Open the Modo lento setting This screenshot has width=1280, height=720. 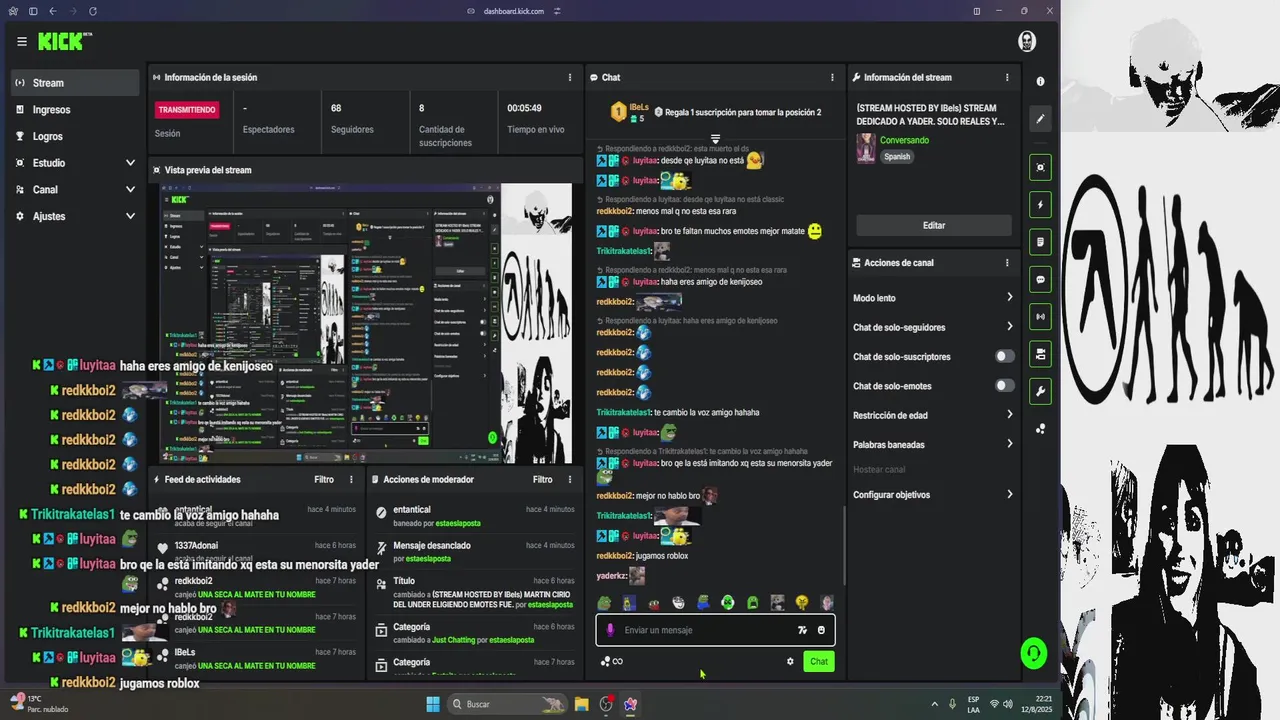click(934, 298)
